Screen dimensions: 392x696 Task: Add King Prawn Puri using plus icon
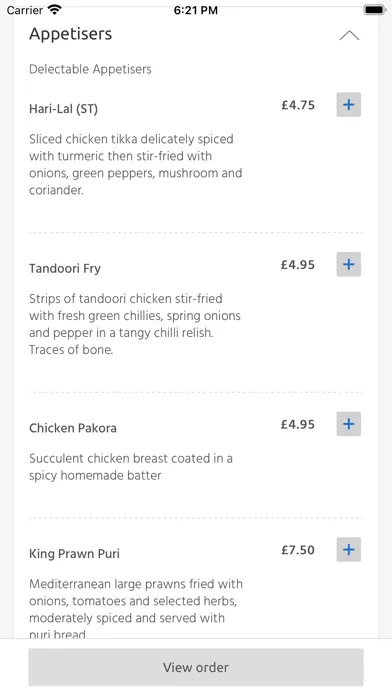coord(348,550)
